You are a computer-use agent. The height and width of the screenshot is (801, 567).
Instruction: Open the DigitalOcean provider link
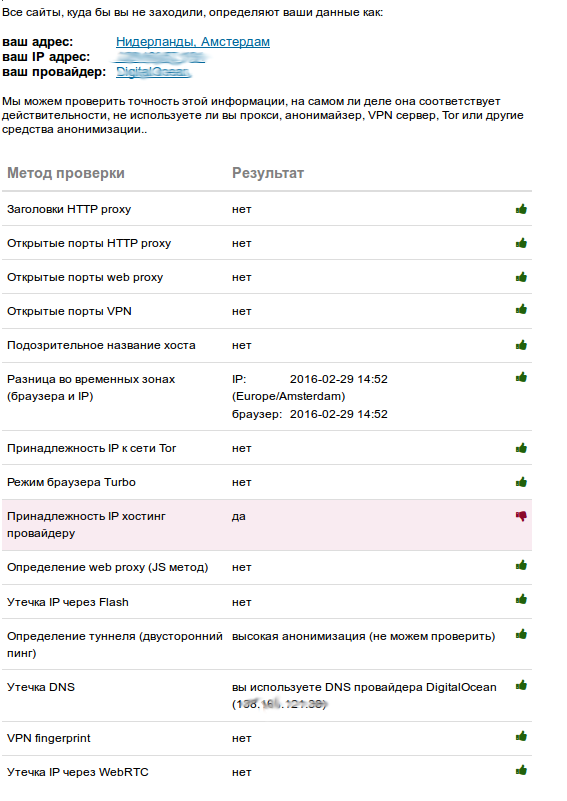point(153,72)
